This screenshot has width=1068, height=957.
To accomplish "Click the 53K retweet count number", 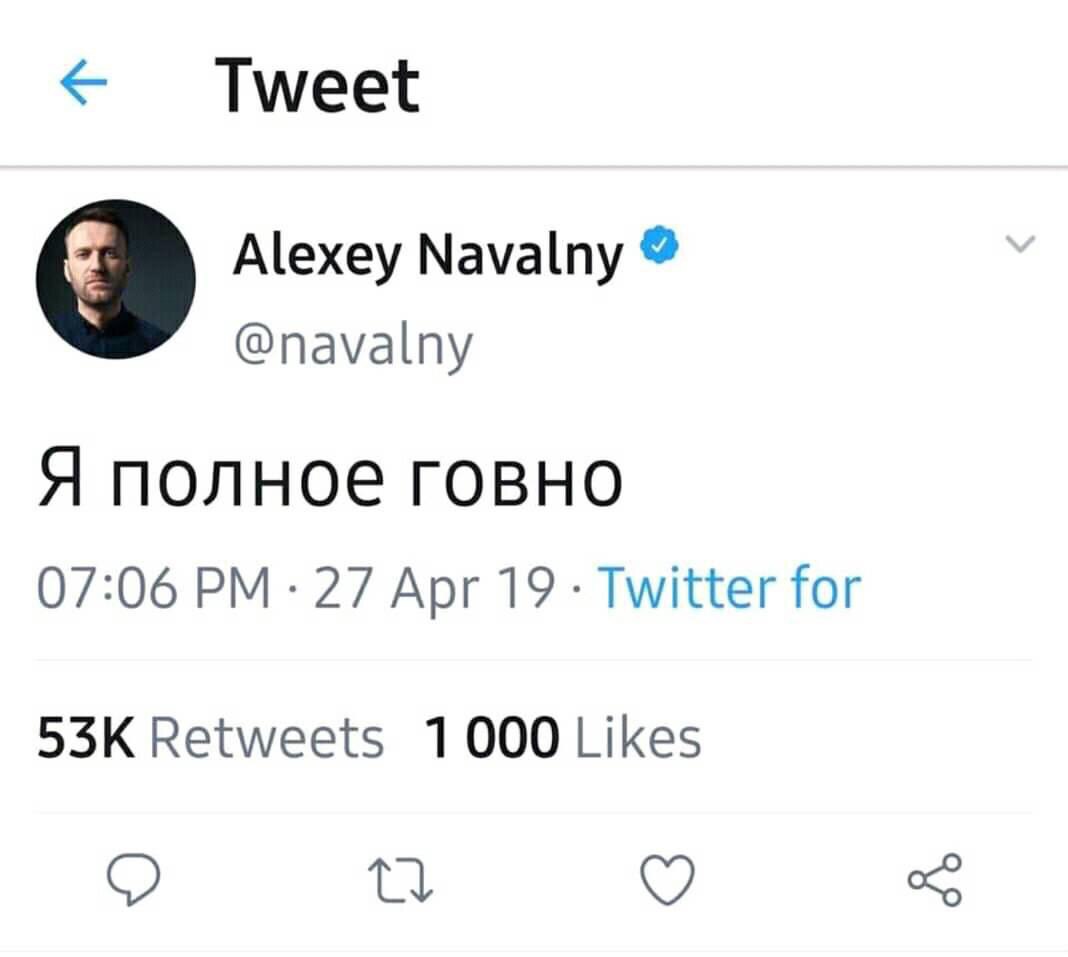I will point(87,739).
